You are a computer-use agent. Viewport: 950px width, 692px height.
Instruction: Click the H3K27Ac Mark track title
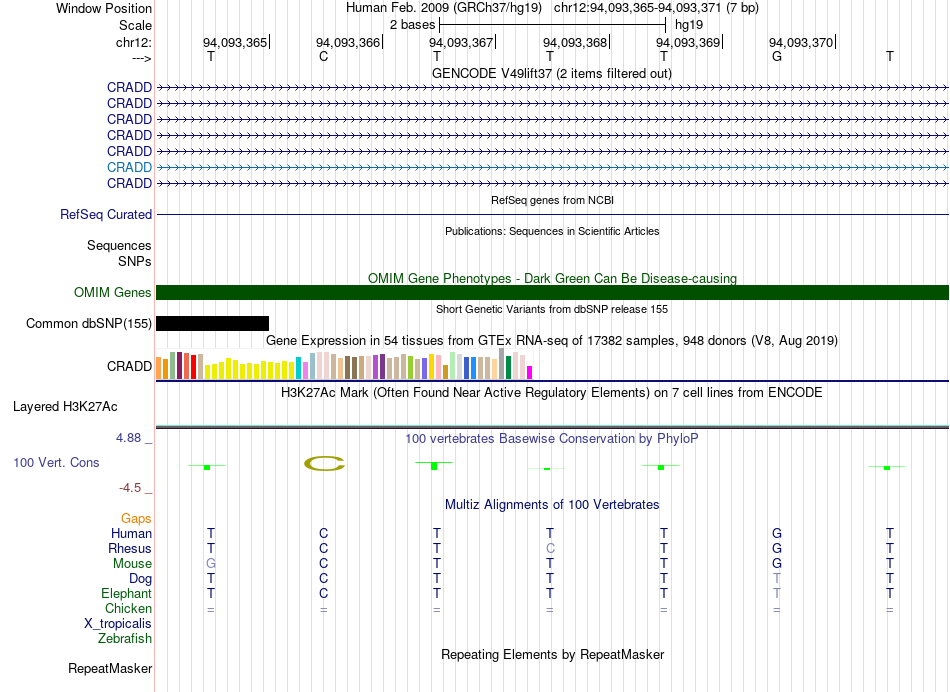pyautogui.click(x=551, y=393)
